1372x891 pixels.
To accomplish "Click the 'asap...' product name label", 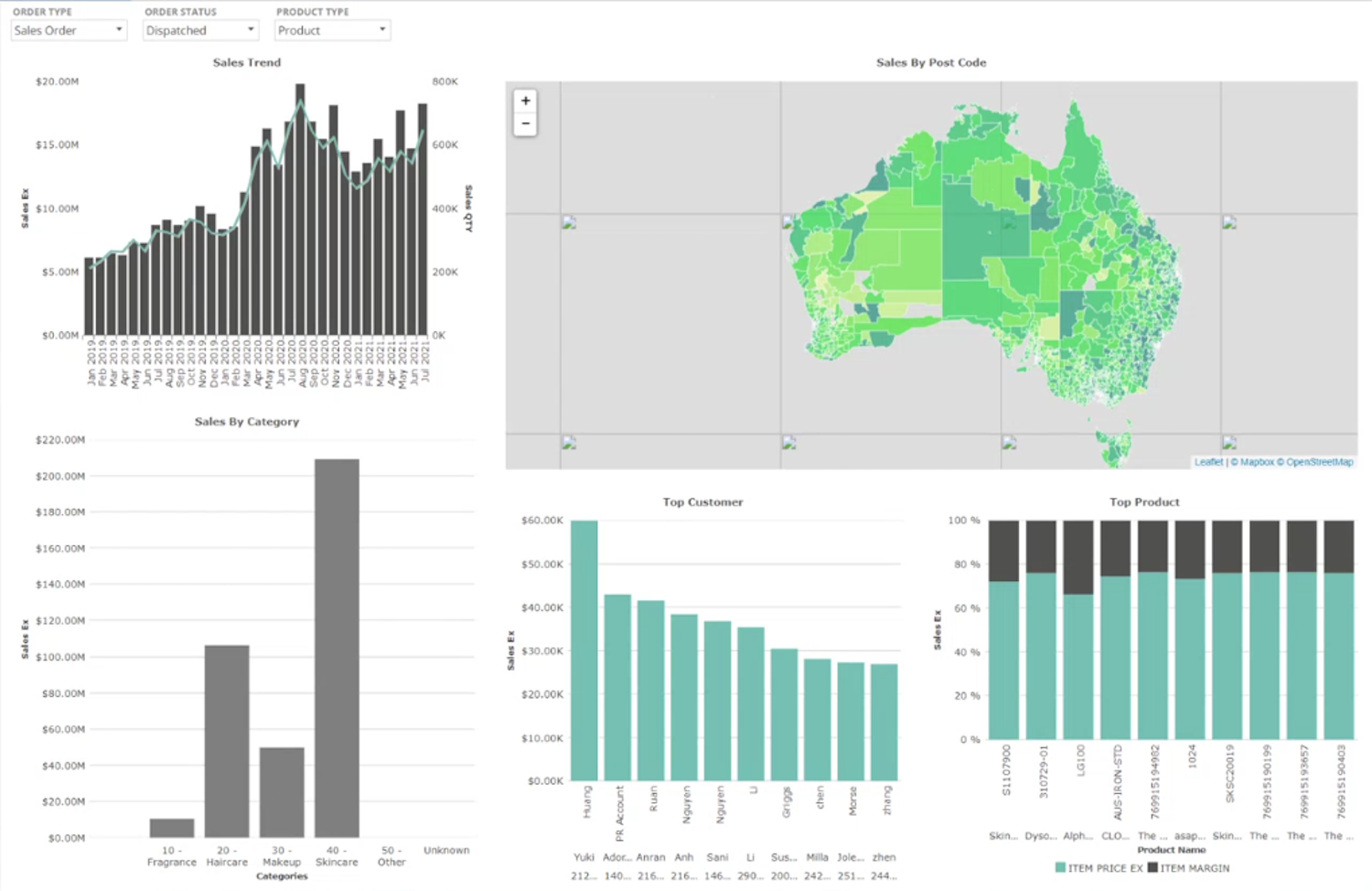I will coord(1190,836).
